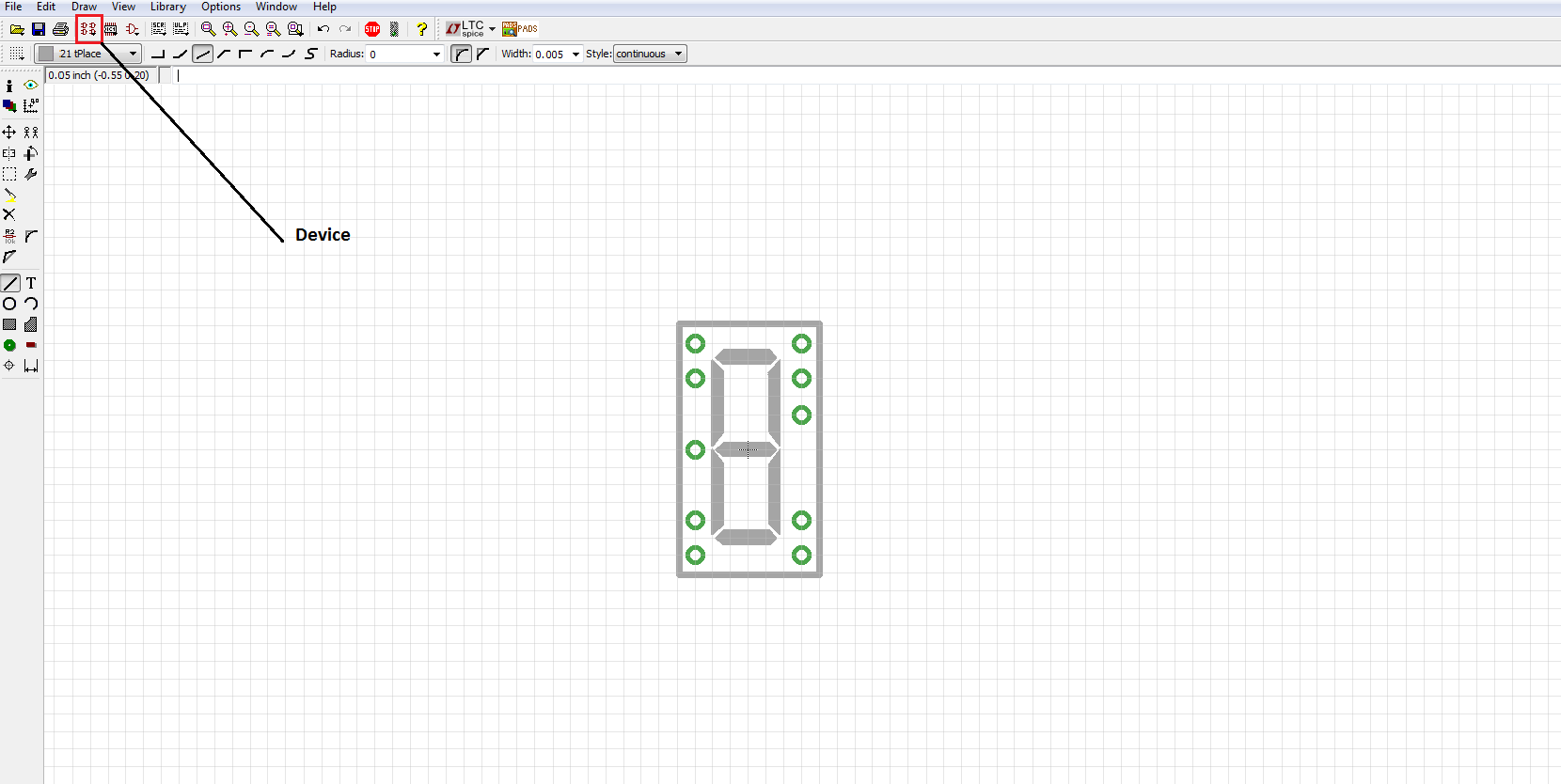Select the Dimension tool
This screenshot has height=784, width=1561.
(31, 366)
